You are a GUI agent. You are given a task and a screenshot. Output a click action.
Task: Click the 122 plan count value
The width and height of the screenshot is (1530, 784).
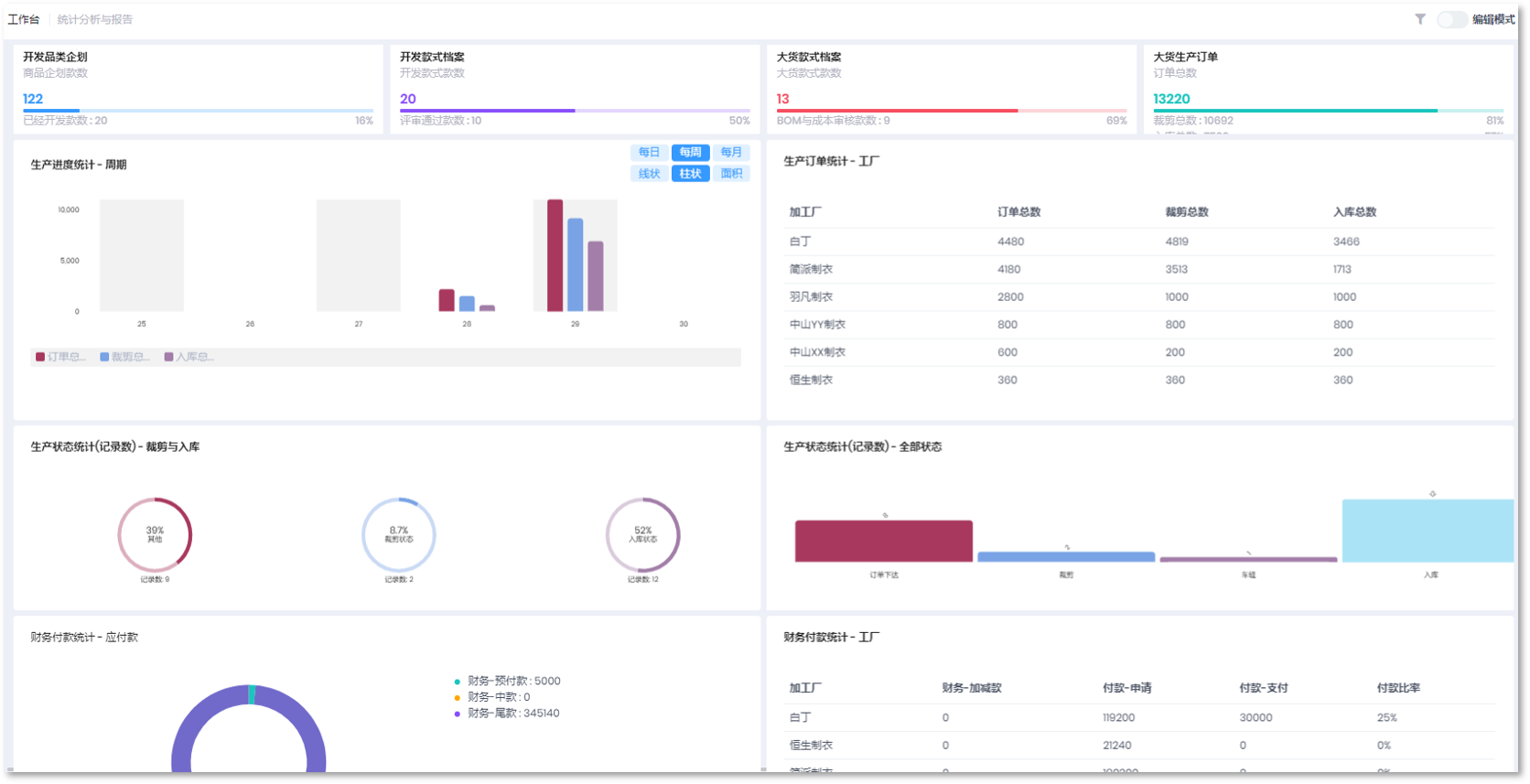coord(33,99)
